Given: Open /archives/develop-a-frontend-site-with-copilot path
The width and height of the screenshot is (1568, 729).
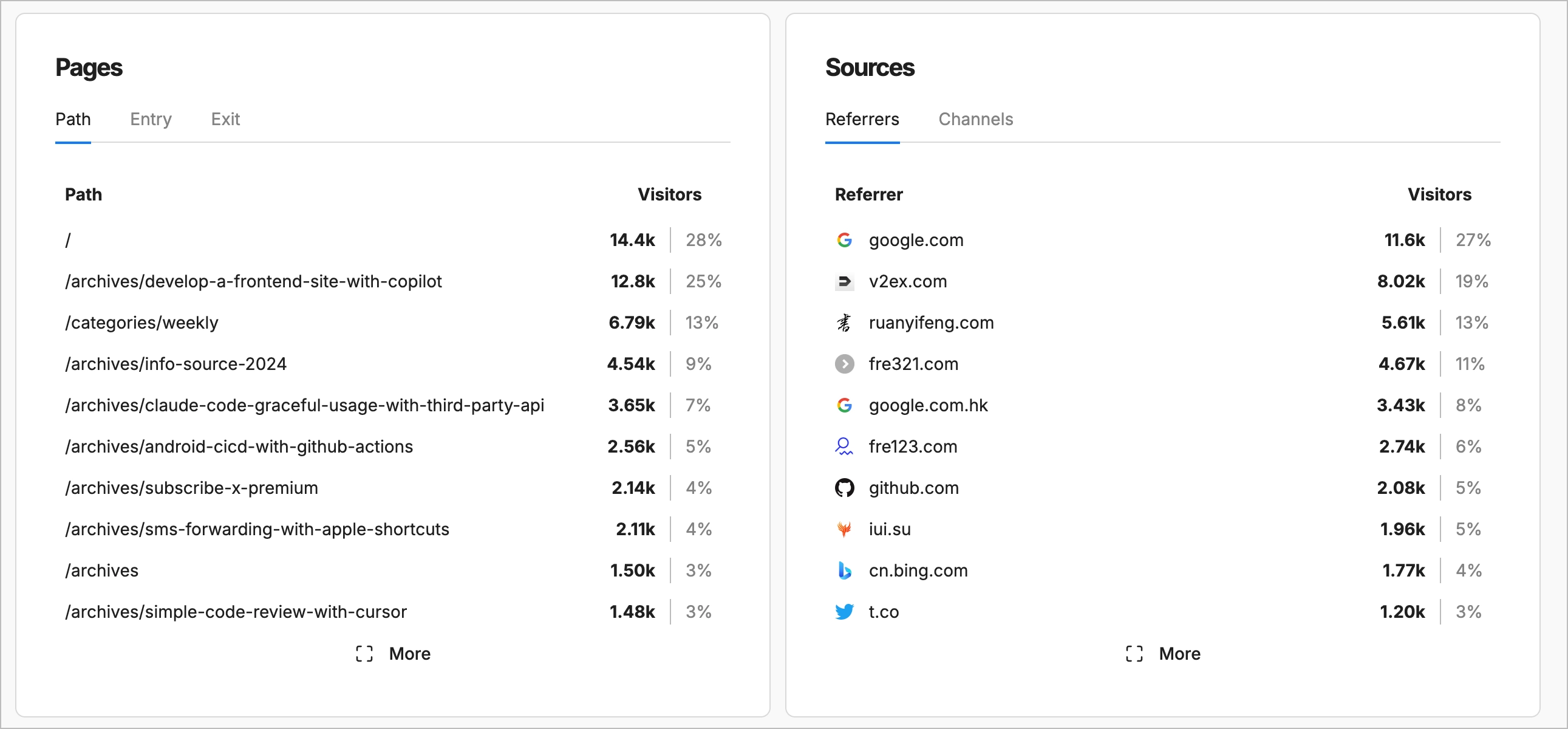Looking at the screenshot, I should pyautogui.click(x=253, y=281).
